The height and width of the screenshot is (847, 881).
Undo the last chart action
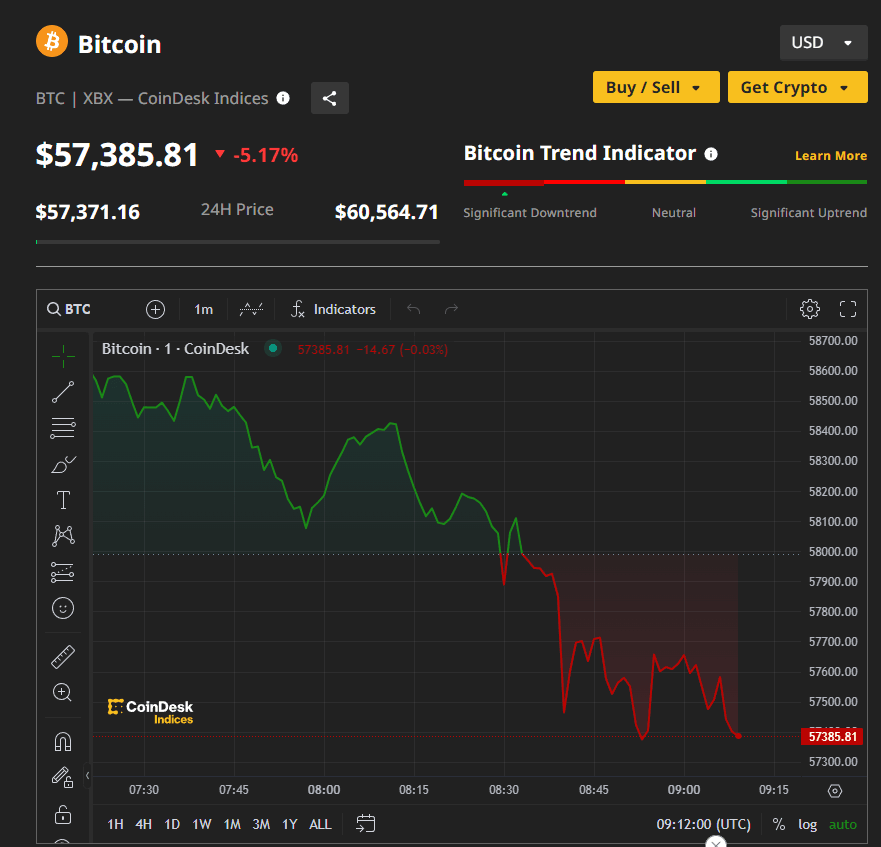coord(414,309)
